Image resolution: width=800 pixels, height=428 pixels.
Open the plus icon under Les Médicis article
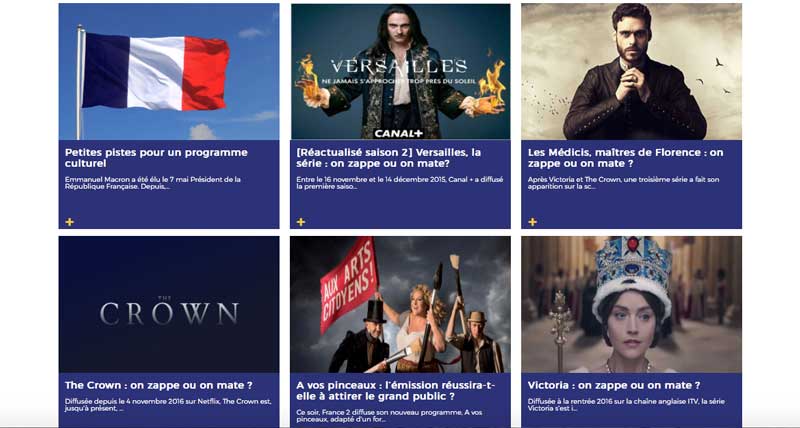click(533, 222)
